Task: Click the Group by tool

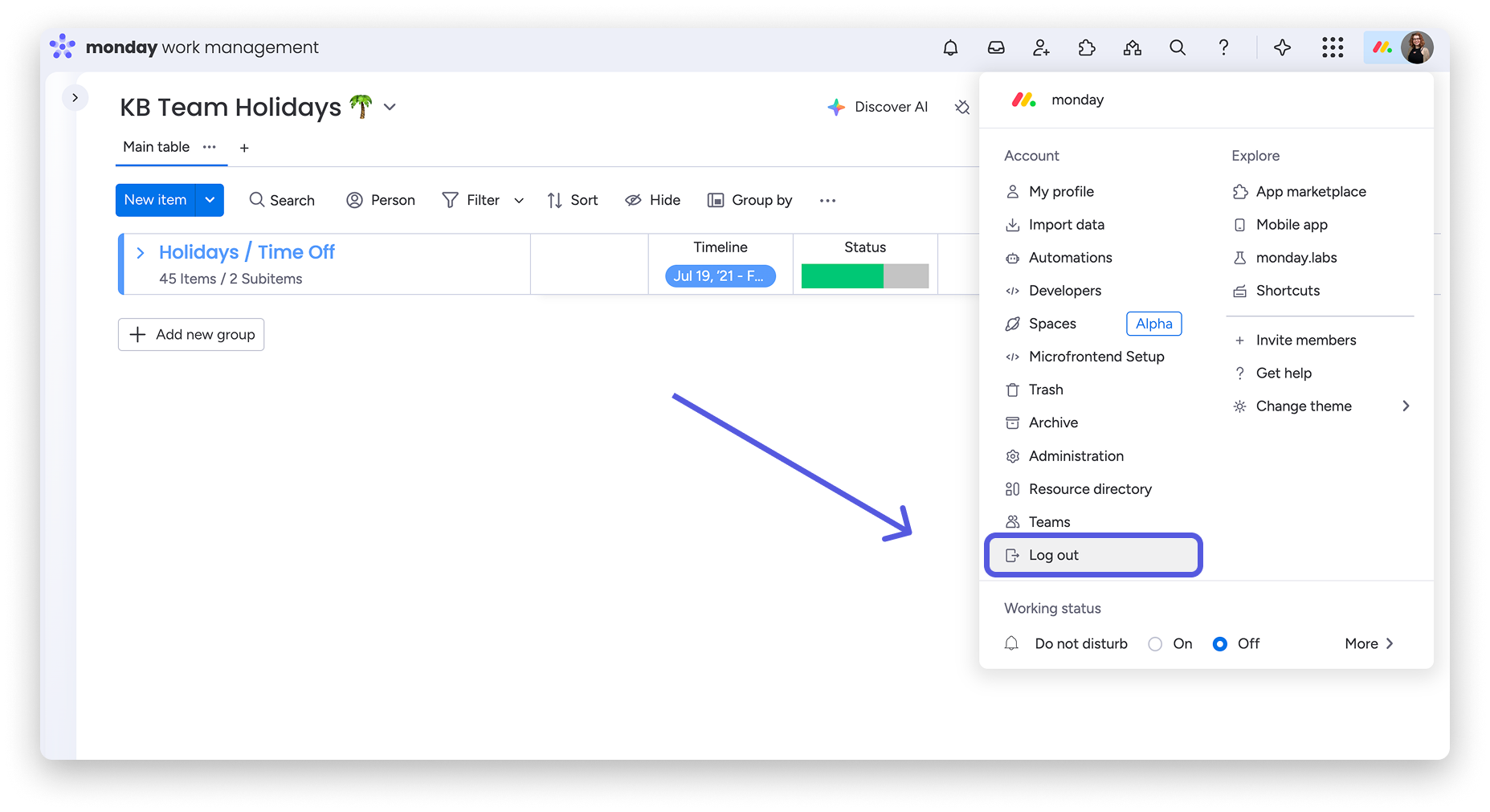Action: pyautogui.click(x=750, y=200)
